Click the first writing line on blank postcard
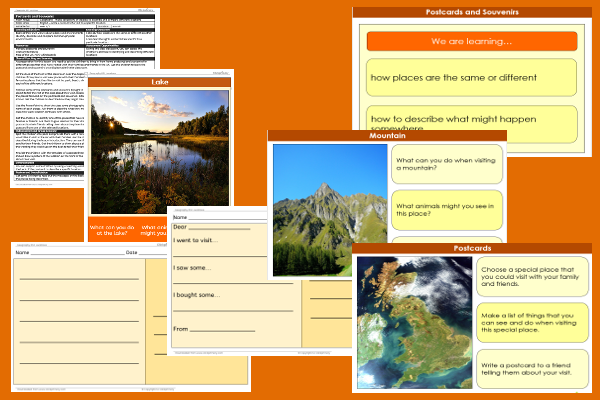The height and width of the screenshot is (400, 600). coord(79,279)
